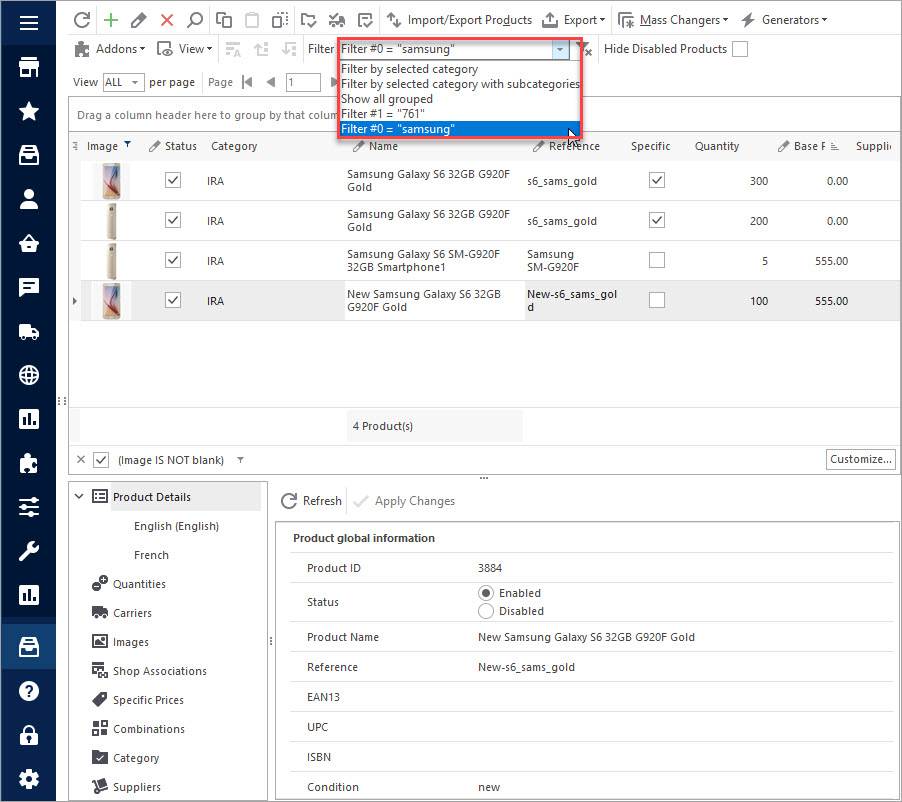902x802 pixels.
Task: Go to the first page with the arrow icon
Action: tap(247, 82)
